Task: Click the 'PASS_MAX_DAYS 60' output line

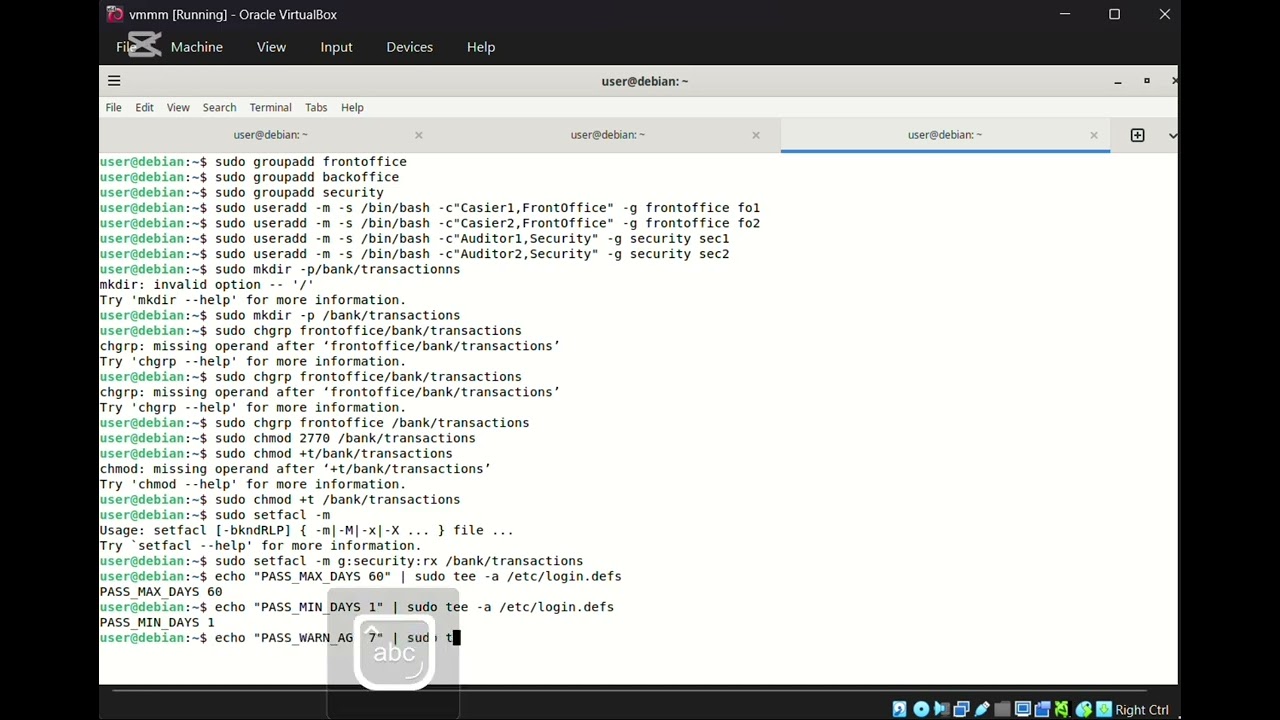Action: pos(161,592)
